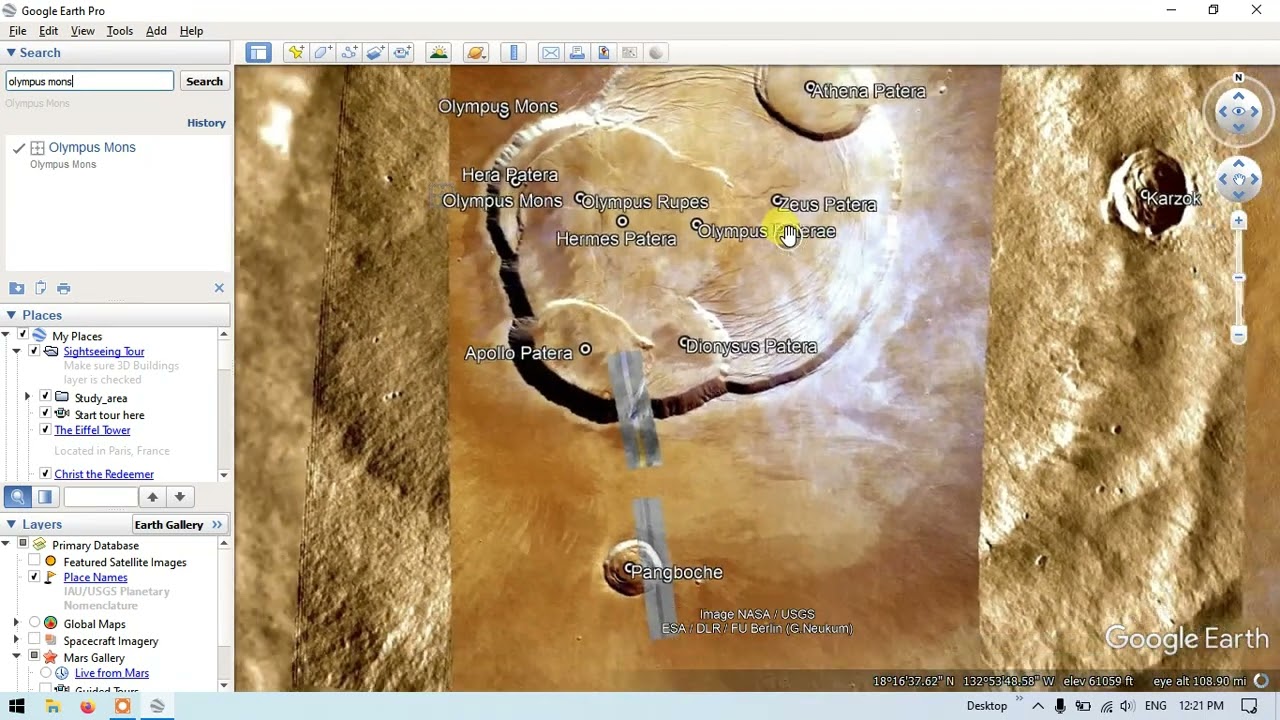1280x720 pixels.
Task: Select the Global Maps radio button
Action: point(34,624)
